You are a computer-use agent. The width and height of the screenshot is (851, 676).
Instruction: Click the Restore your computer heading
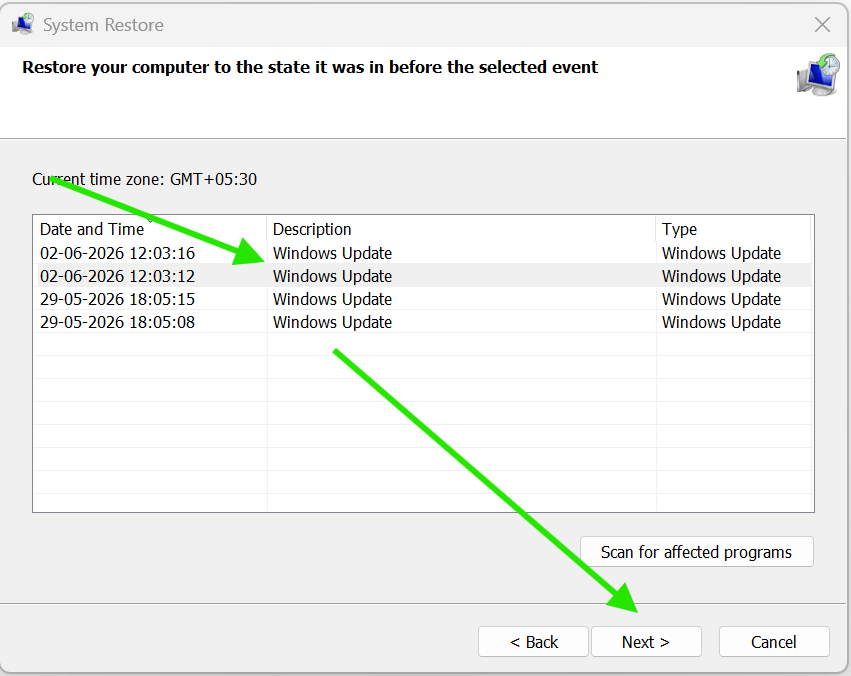(x=310, y=67)
